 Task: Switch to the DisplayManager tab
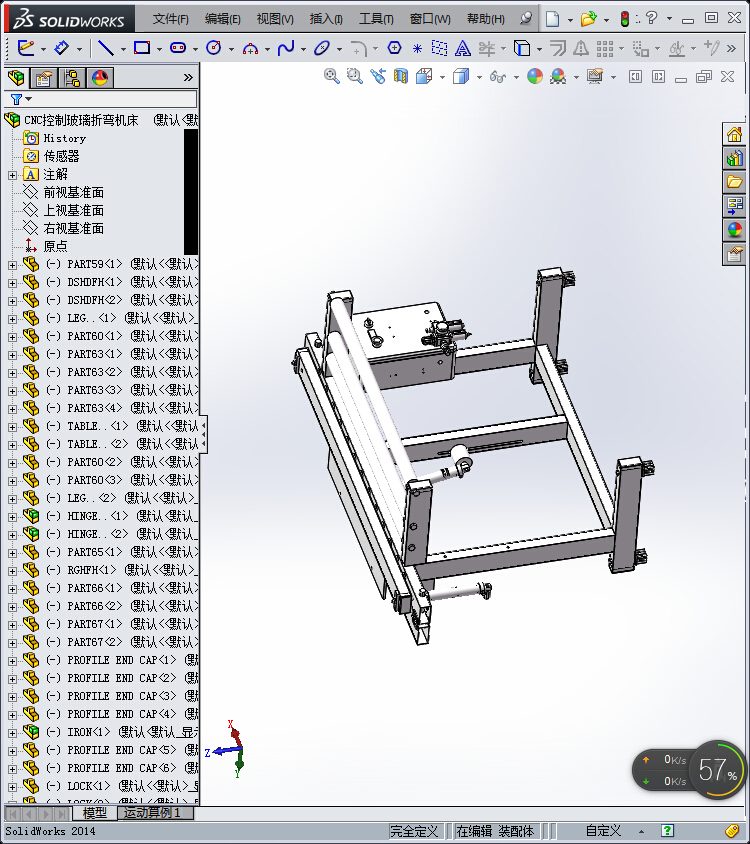pos(100,79)
